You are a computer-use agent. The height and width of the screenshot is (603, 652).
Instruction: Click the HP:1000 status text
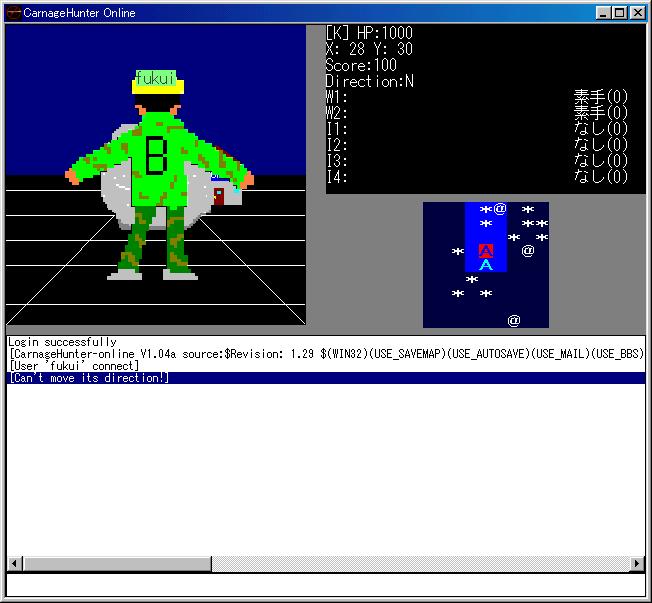385,33
